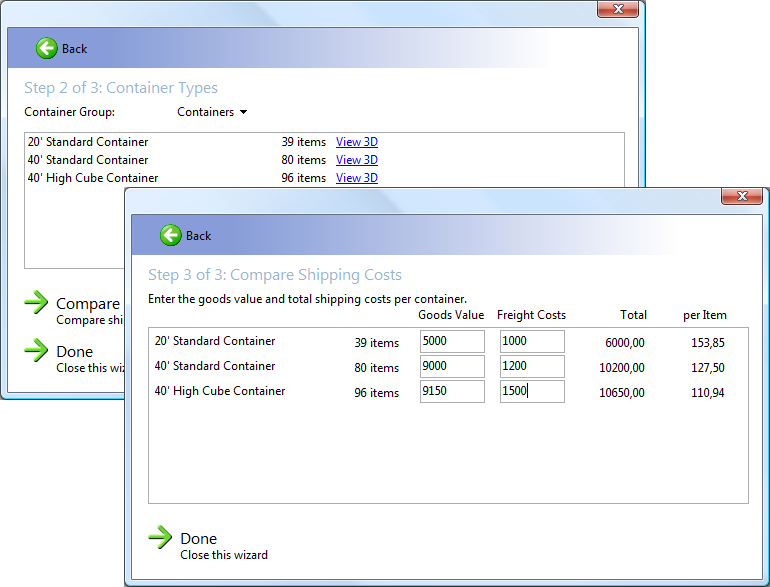Open View 3D for 40' Standard Container
Screen dimensions: 770x587
coord(356,160)
